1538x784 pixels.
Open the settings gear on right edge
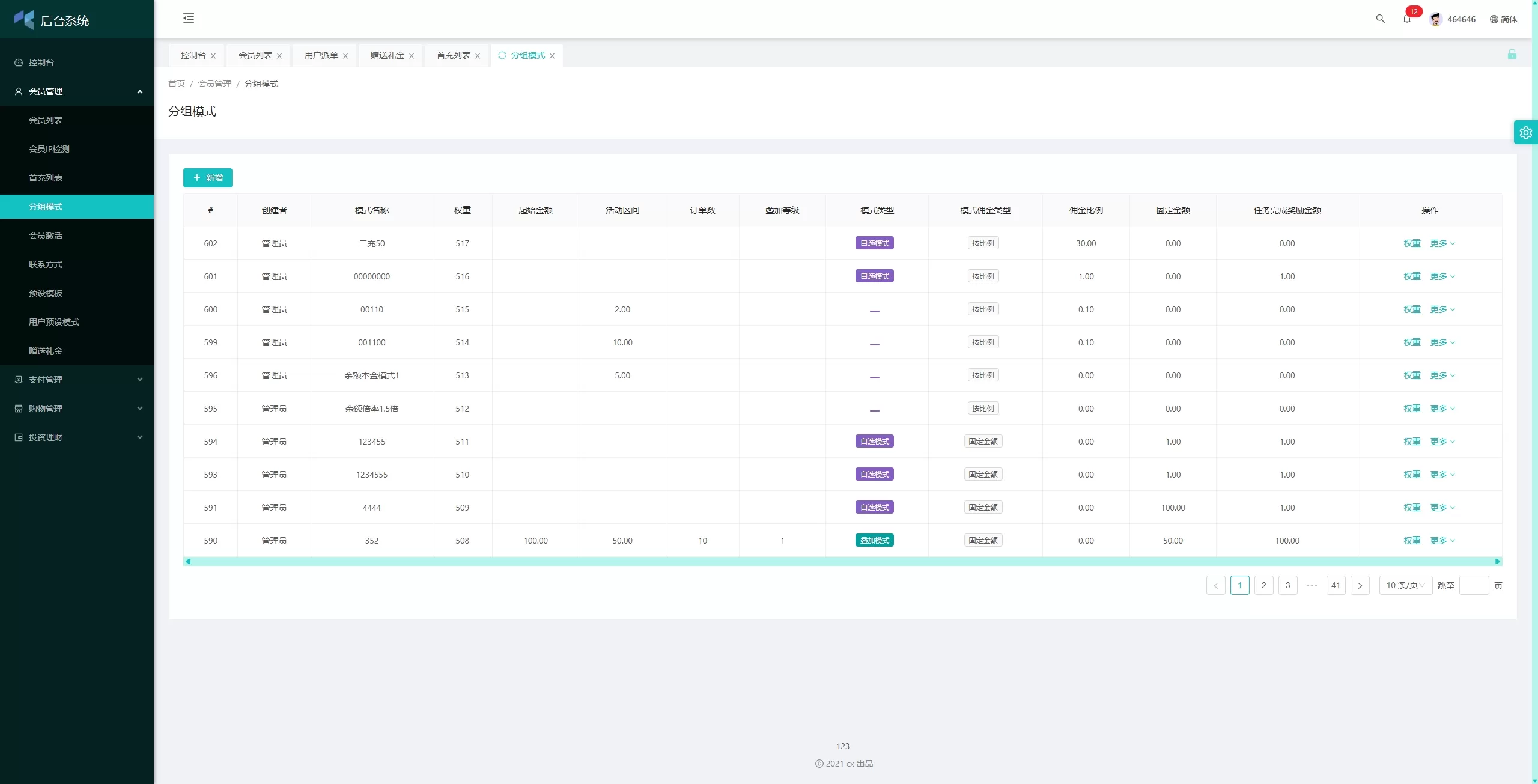(x=1525, y=133)
